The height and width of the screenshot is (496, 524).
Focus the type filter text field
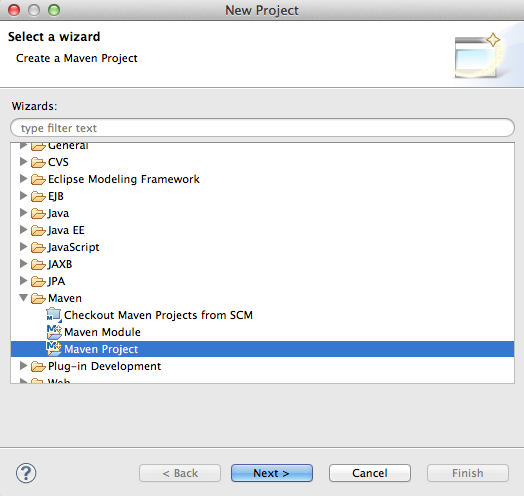(x=262, y=127)
